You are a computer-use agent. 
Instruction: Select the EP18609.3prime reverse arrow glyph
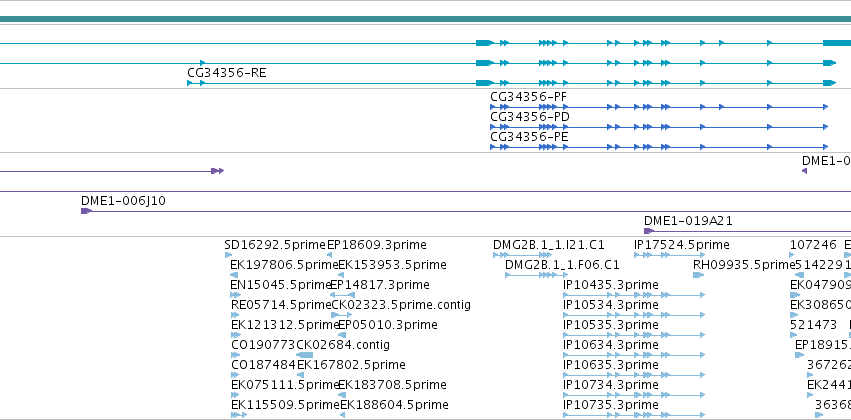pos(329,255)
